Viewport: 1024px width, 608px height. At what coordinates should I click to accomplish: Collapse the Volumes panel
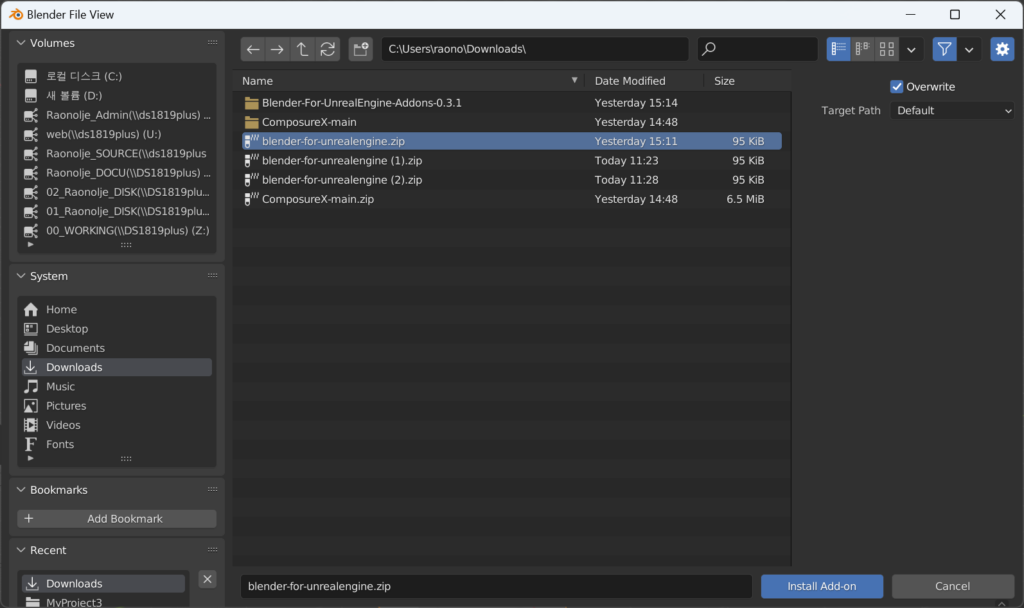click(21, 43)
